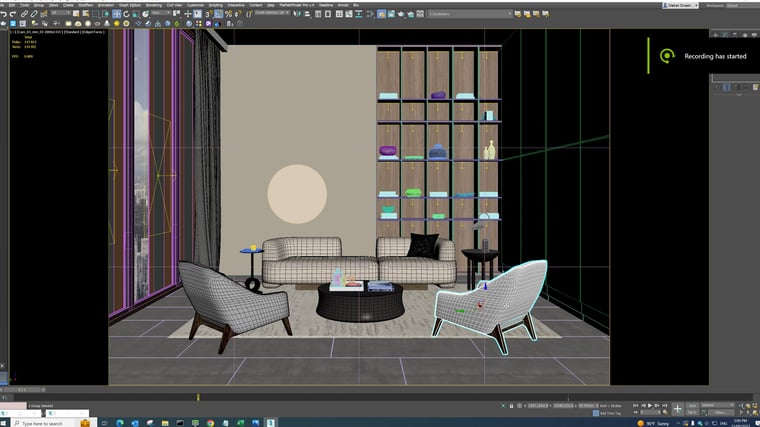760x427 pixels.
Task: Click the Align tool icon
Action: click(307, 14)
